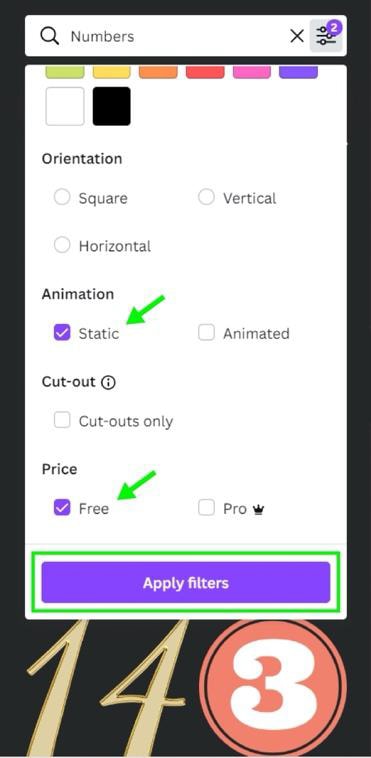Uncheck the Static animation checkbox
Screen dimensions: 371x758
pyautogui.click(x=62, y=333)
